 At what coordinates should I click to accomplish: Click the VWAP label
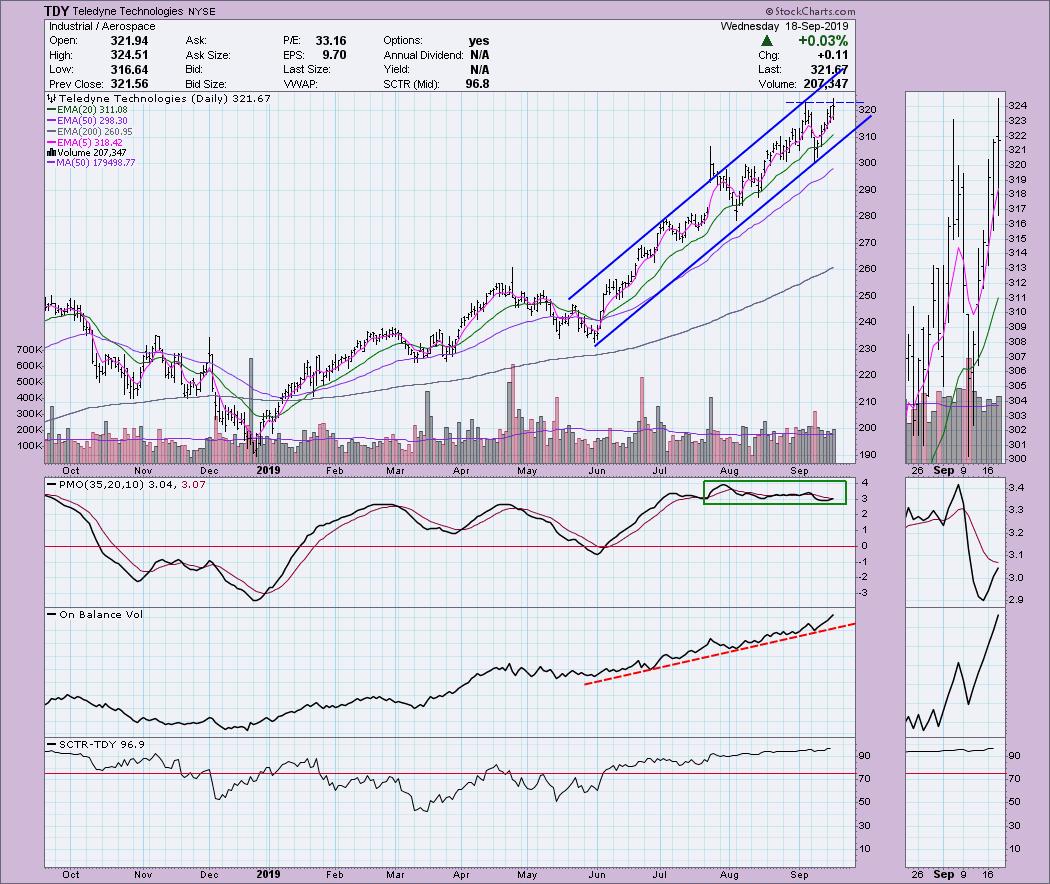(x=299, y=84)
